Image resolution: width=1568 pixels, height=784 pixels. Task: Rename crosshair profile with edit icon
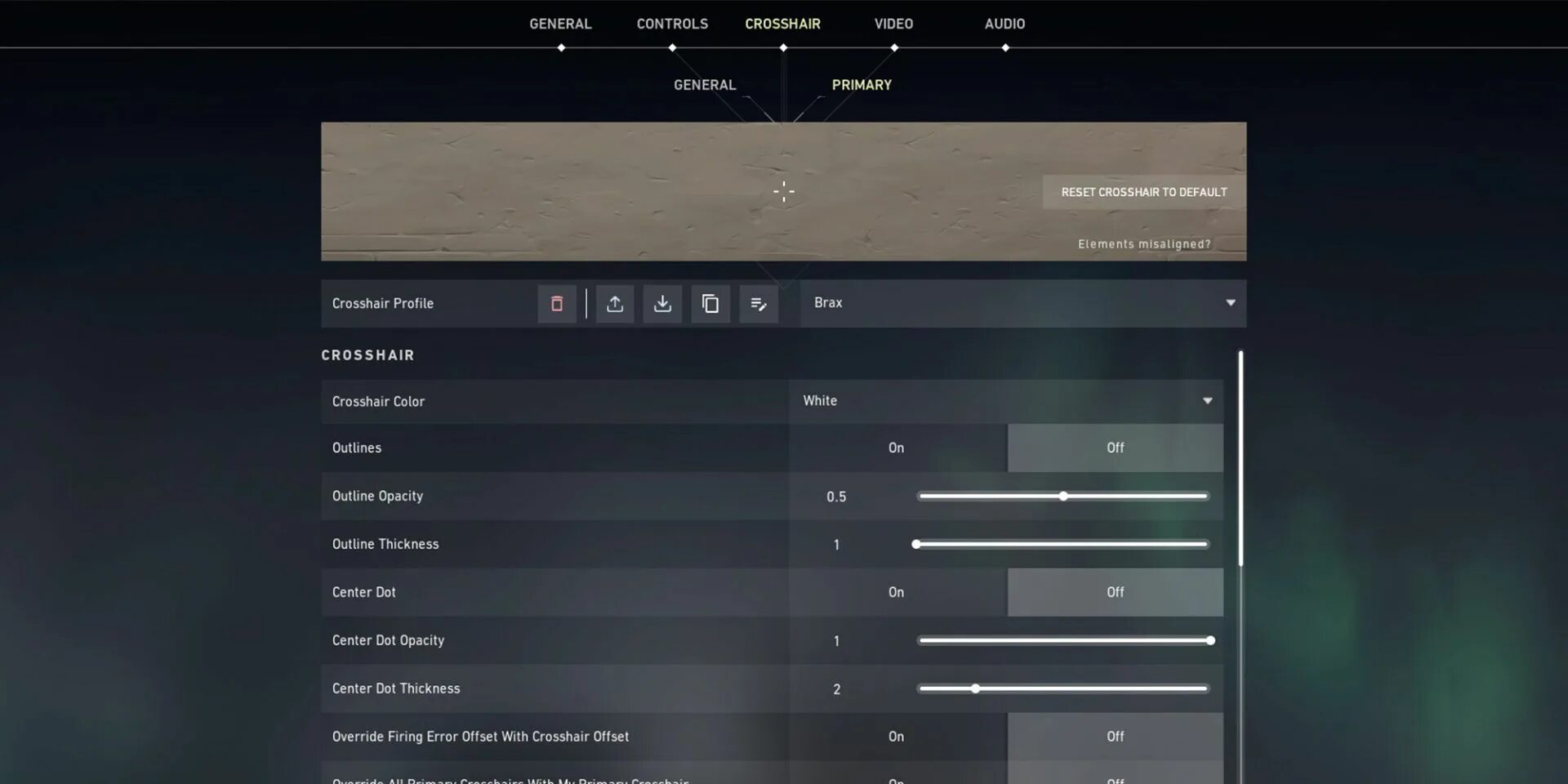759,304
